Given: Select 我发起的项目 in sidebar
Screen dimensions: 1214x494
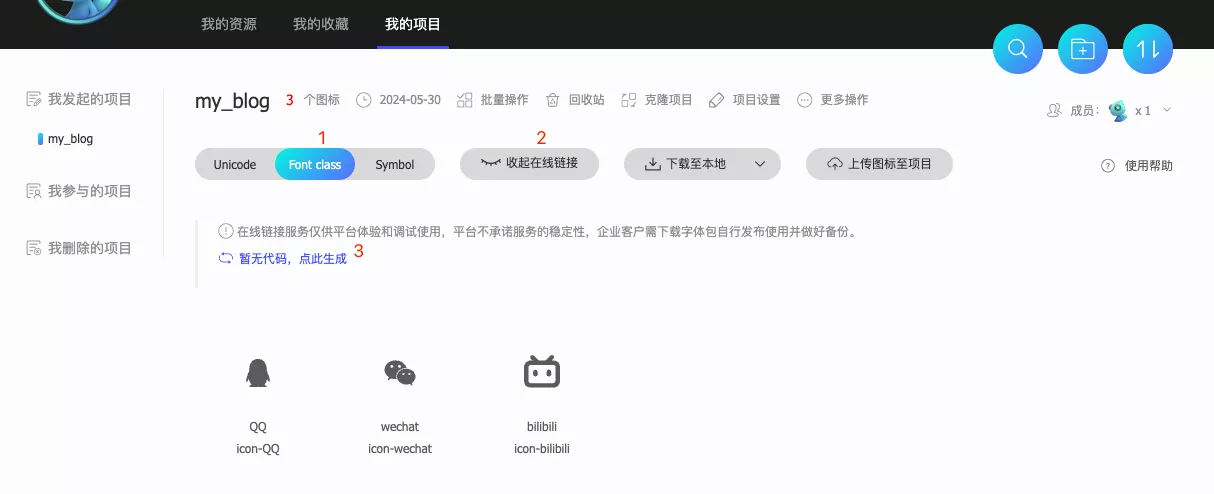Looking at the screenshot, I should coord(80,99).
